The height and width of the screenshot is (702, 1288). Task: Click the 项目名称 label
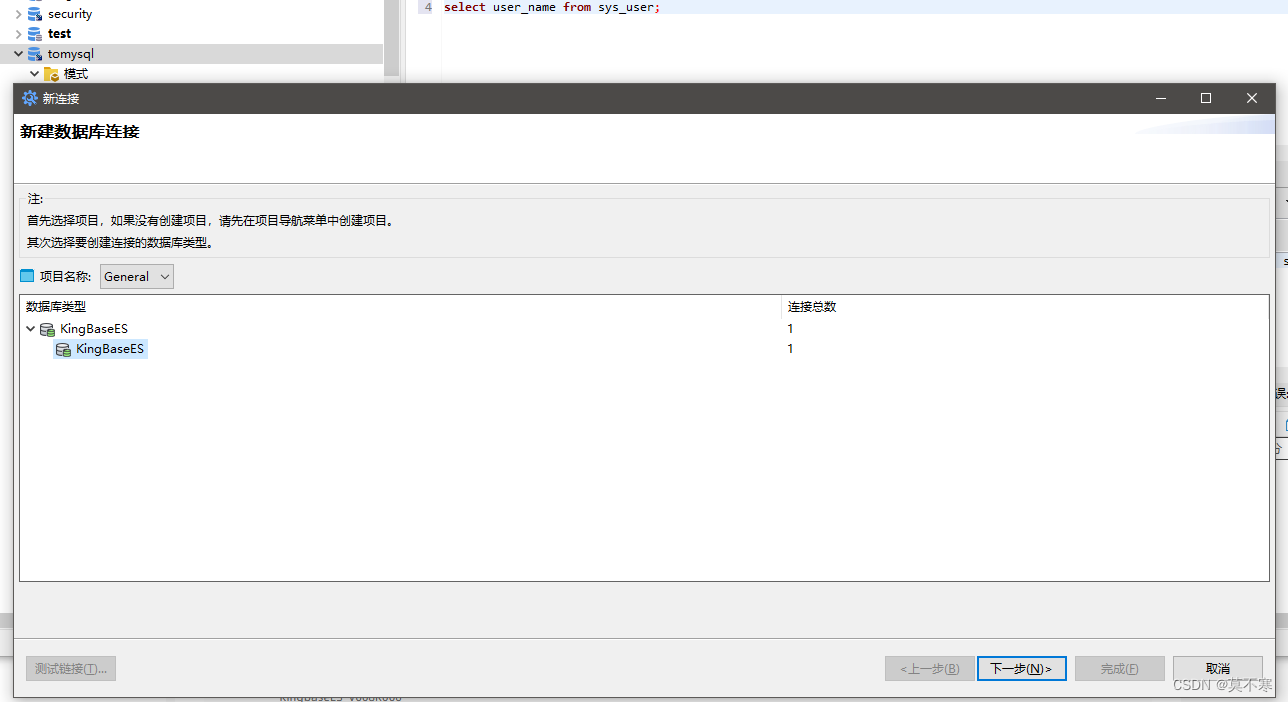click(x=65, y=277)
